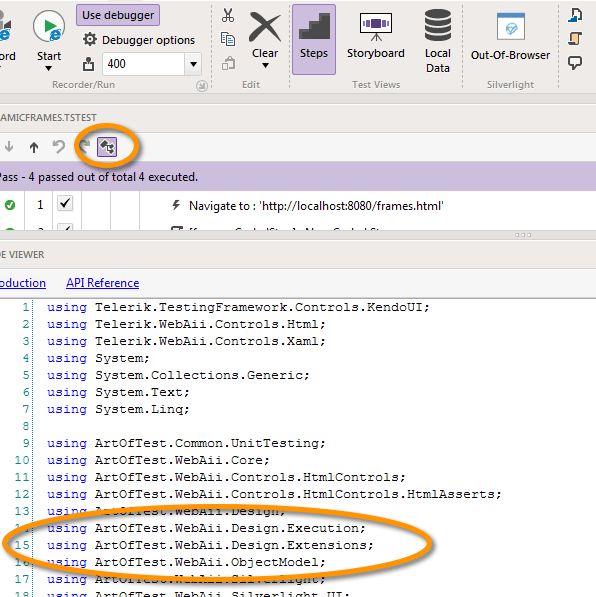Click line 'using ArtOfTest.WebAii.Design.Extensions;'
This screenshot has height=597, width=596.
click(210, 545)
